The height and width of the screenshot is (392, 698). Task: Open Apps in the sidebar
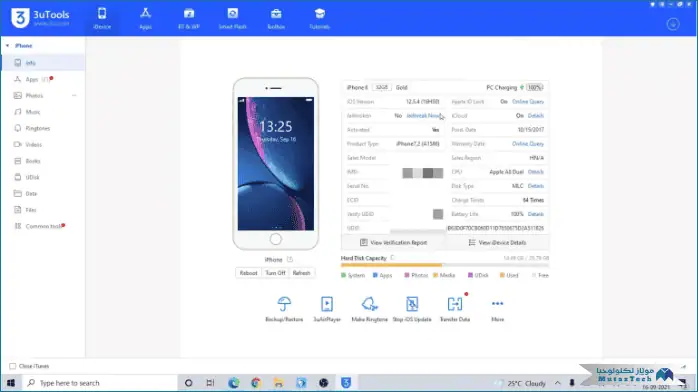(43, 79)
